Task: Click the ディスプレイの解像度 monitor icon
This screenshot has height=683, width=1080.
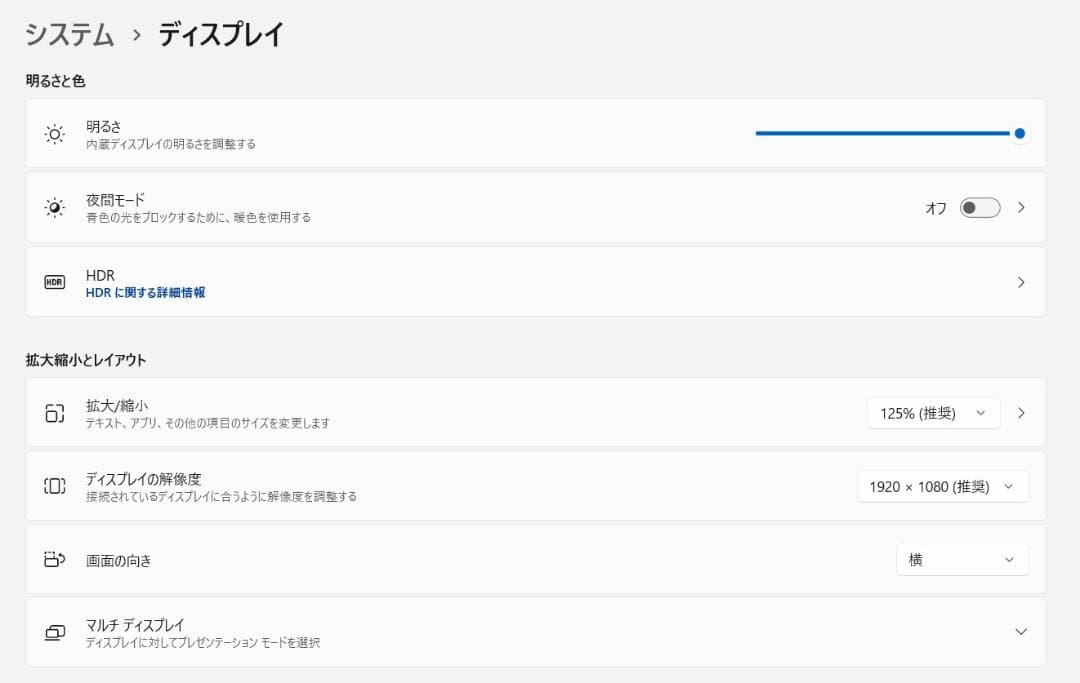Action: tap(55, 486)
